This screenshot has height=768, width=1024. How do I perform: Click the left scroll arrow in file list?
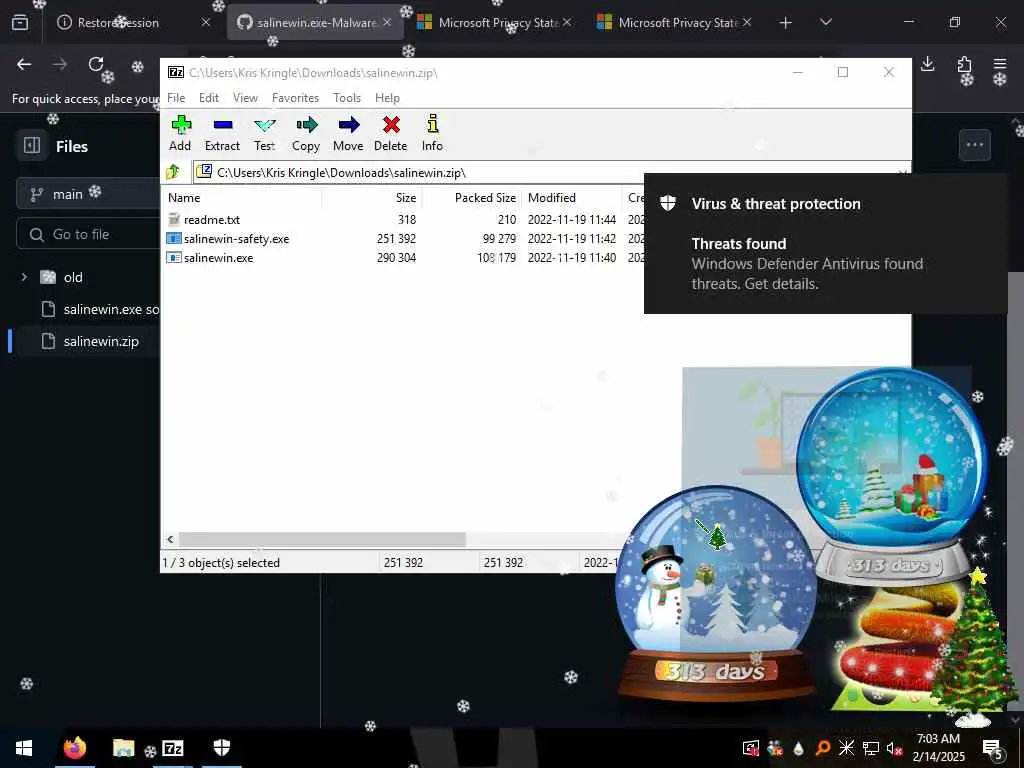tap(170, 539)
